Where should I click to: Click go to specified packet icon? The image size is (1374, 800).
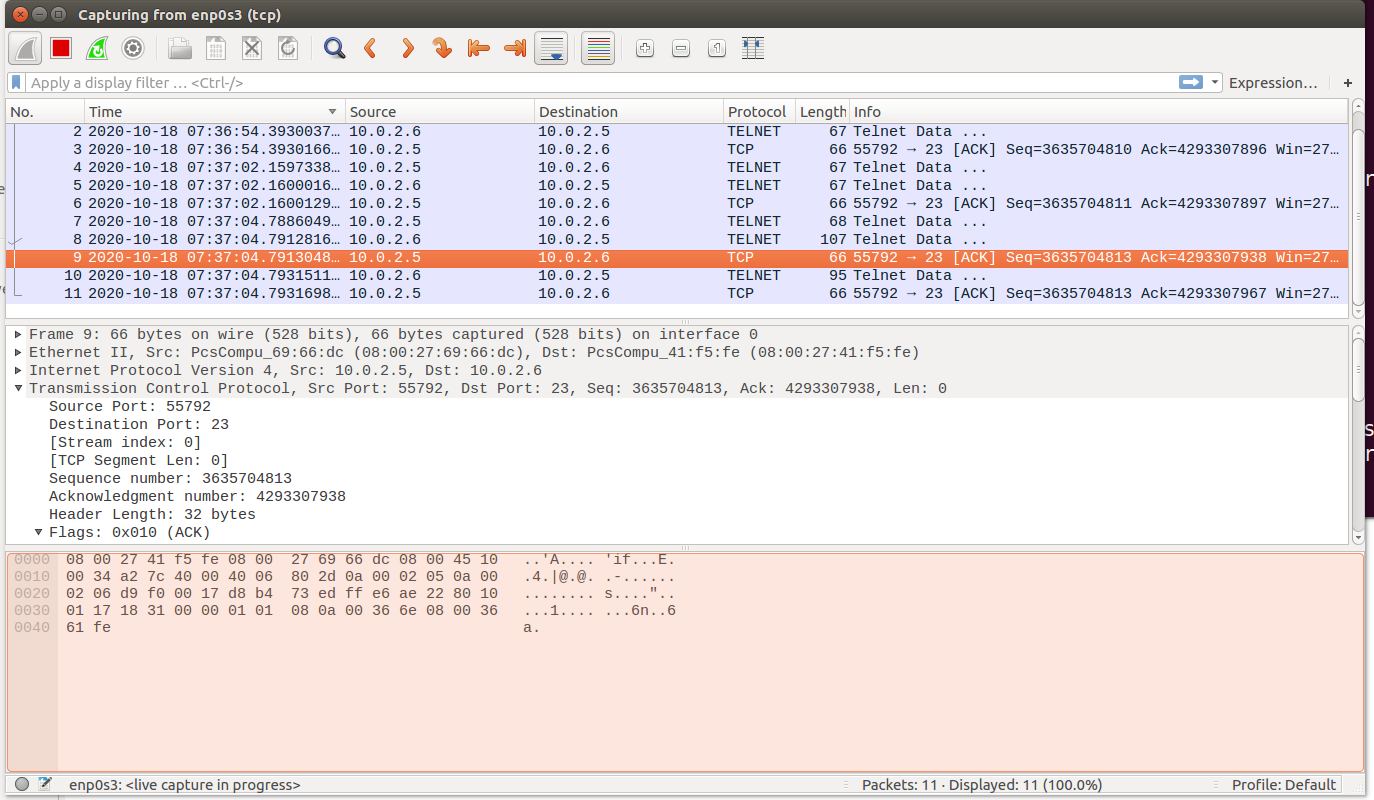[443, 48]
